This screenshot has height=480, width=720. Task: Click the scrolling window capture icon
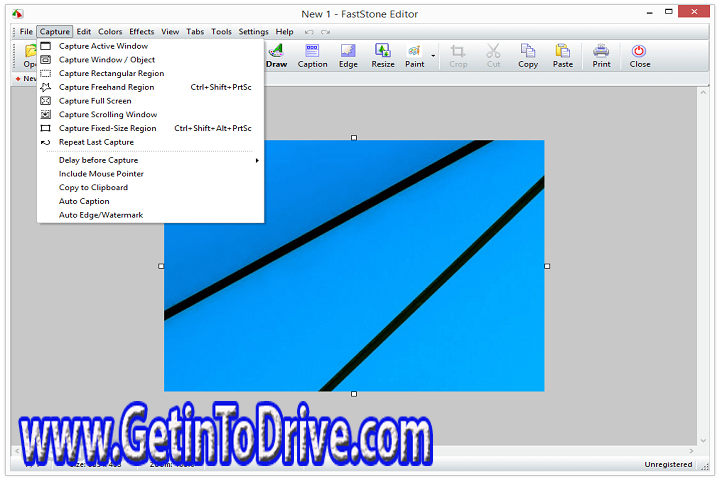coord(45,114)
